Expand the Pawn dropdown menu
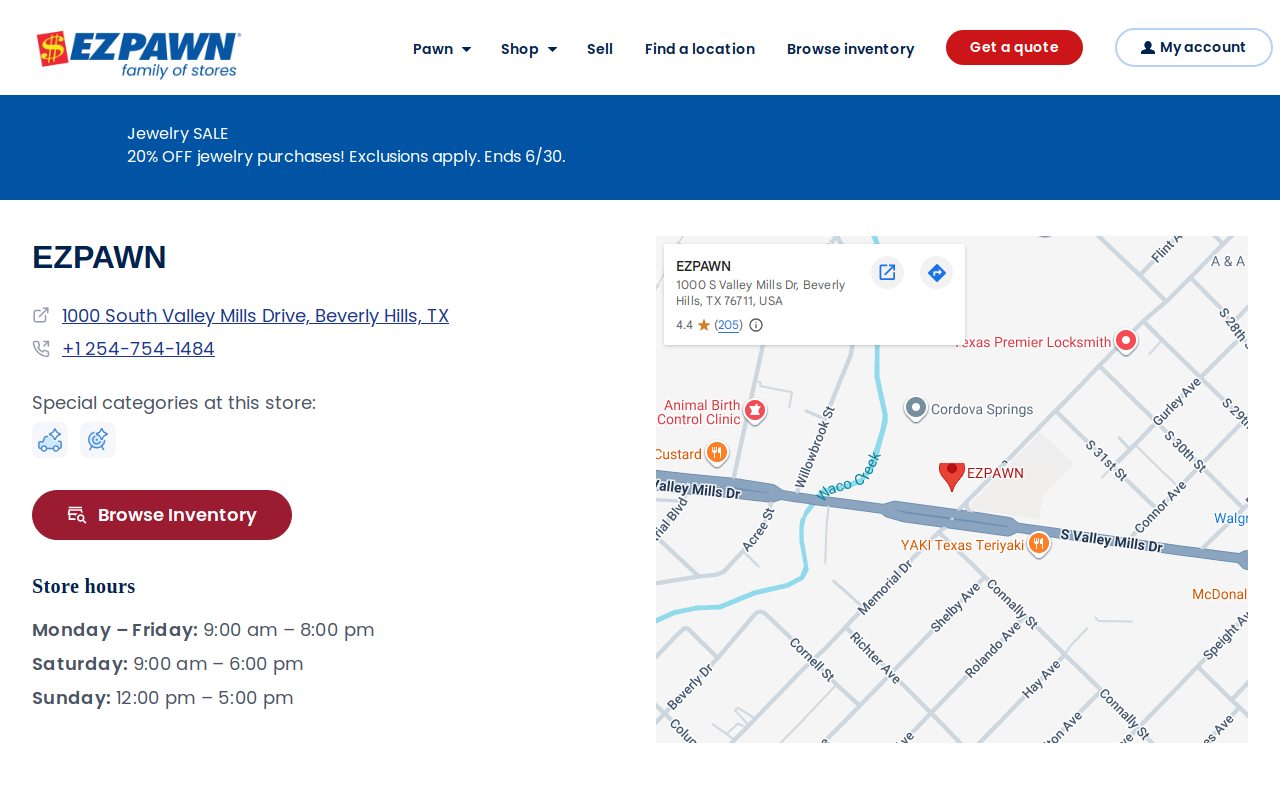 (x=442, y=49)
